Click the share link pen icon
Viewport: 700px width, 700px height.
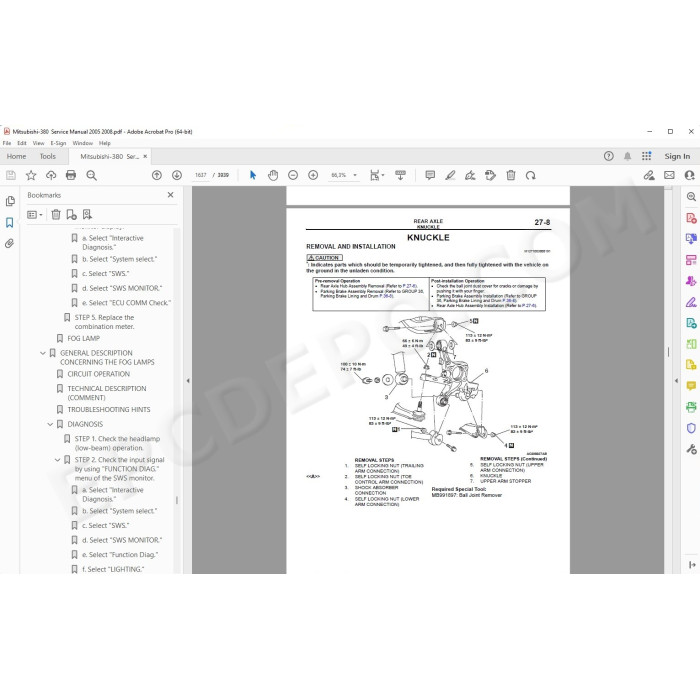pos(649,175)
